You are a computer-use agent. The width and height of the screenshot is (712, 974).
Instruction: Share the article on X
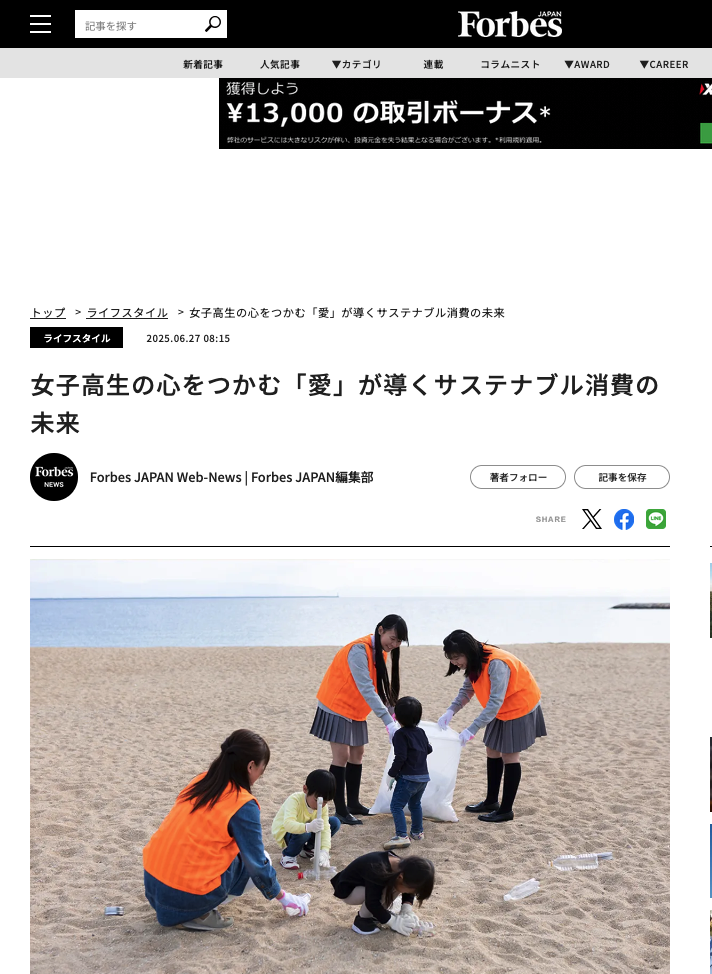click(x=591, y=519)
